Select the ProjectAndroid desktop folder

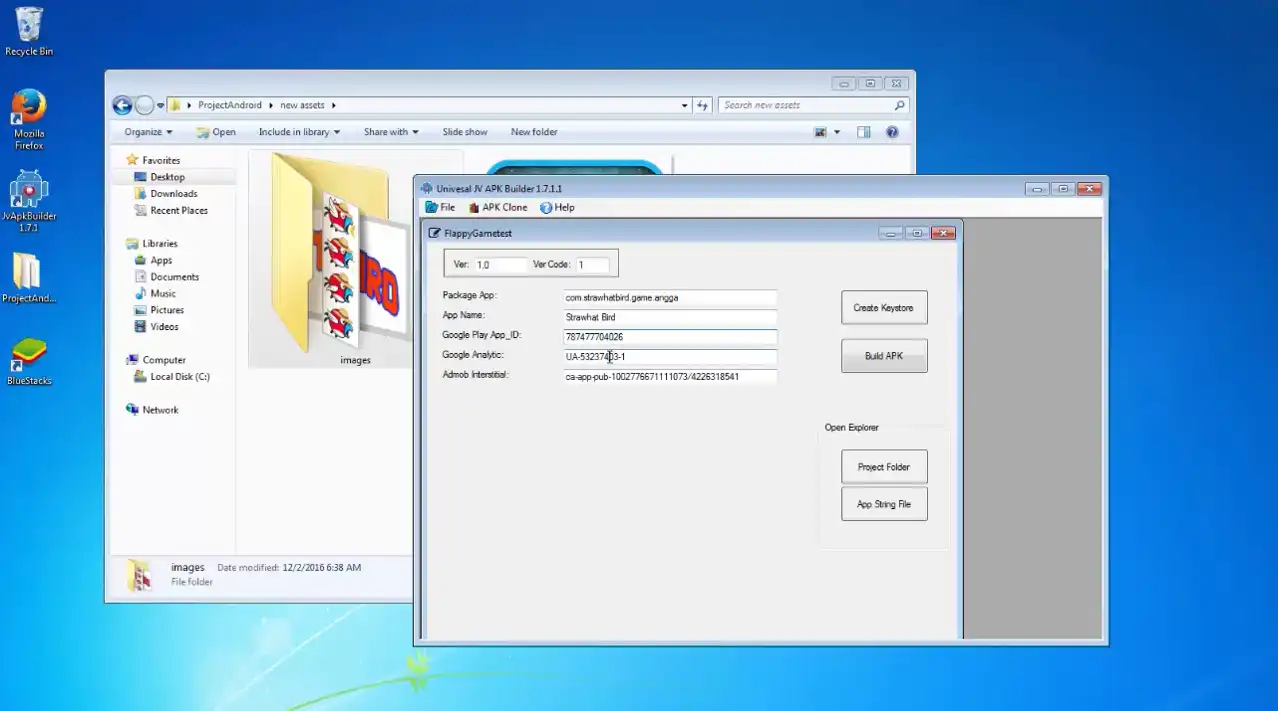[x=29, y=278]
